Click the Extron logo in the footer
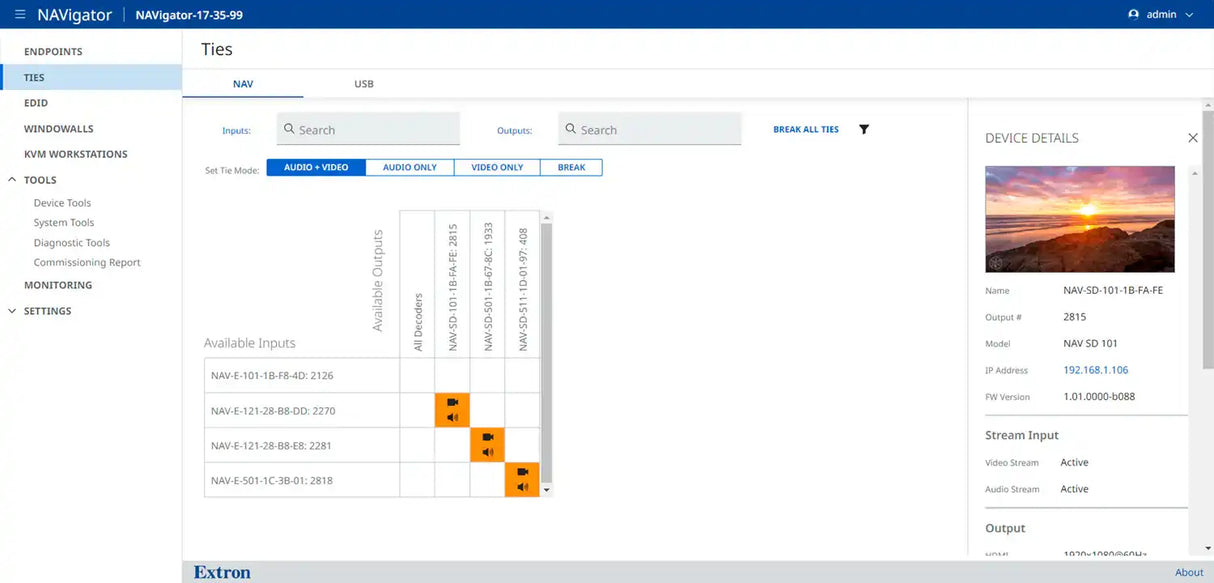This screenshot has width=1214, height=583. click(x=221, y=571)
